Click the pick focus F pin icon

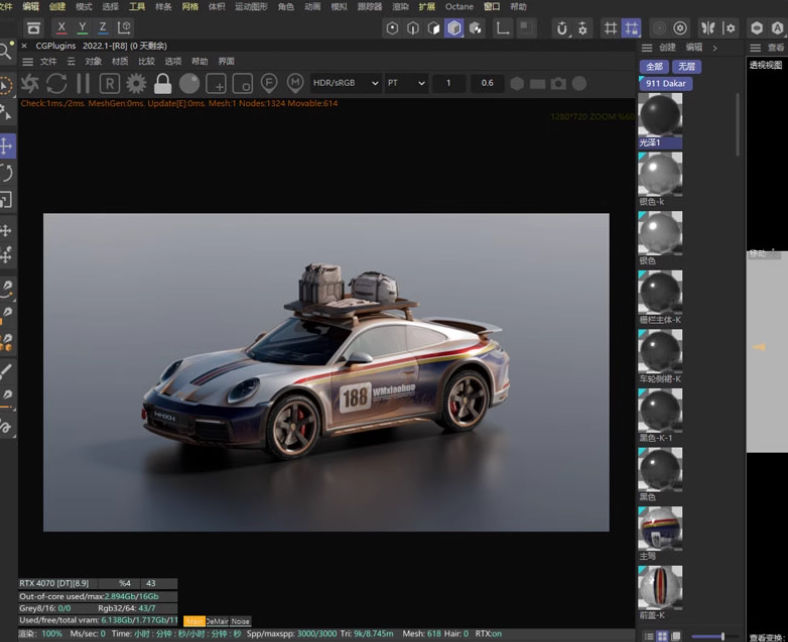point(269,83)
